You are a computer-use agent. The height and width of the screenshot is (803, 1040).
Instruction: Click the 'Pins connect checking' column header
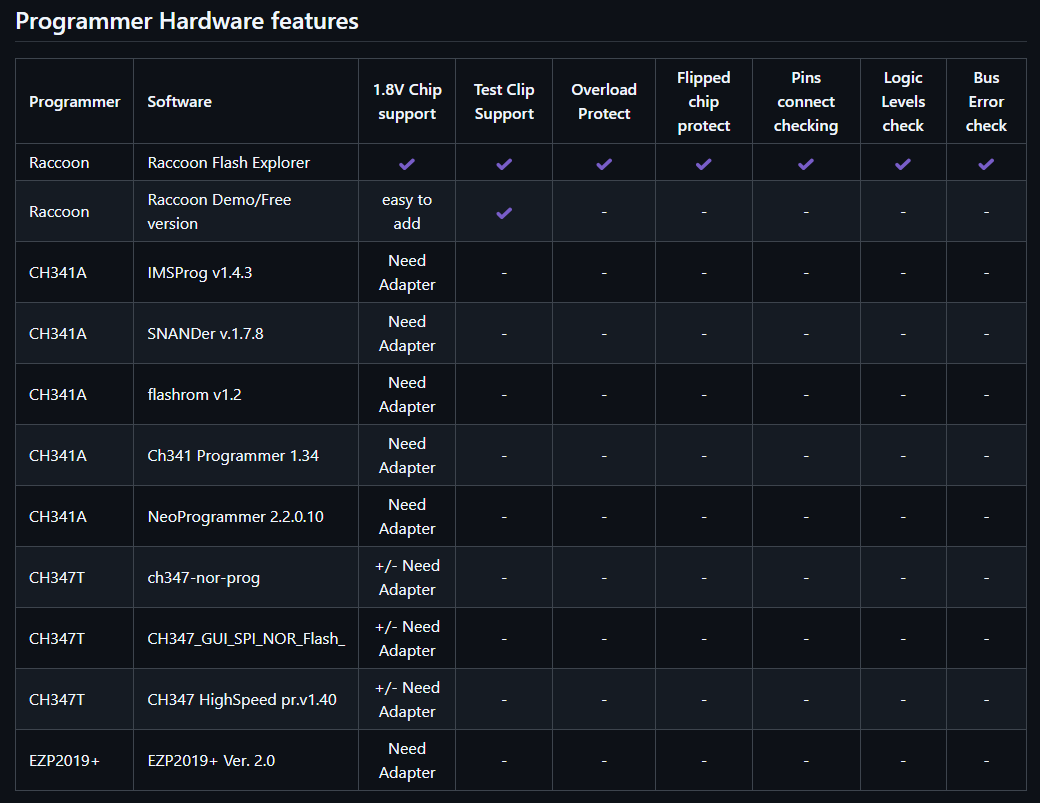tap(806, 101)
